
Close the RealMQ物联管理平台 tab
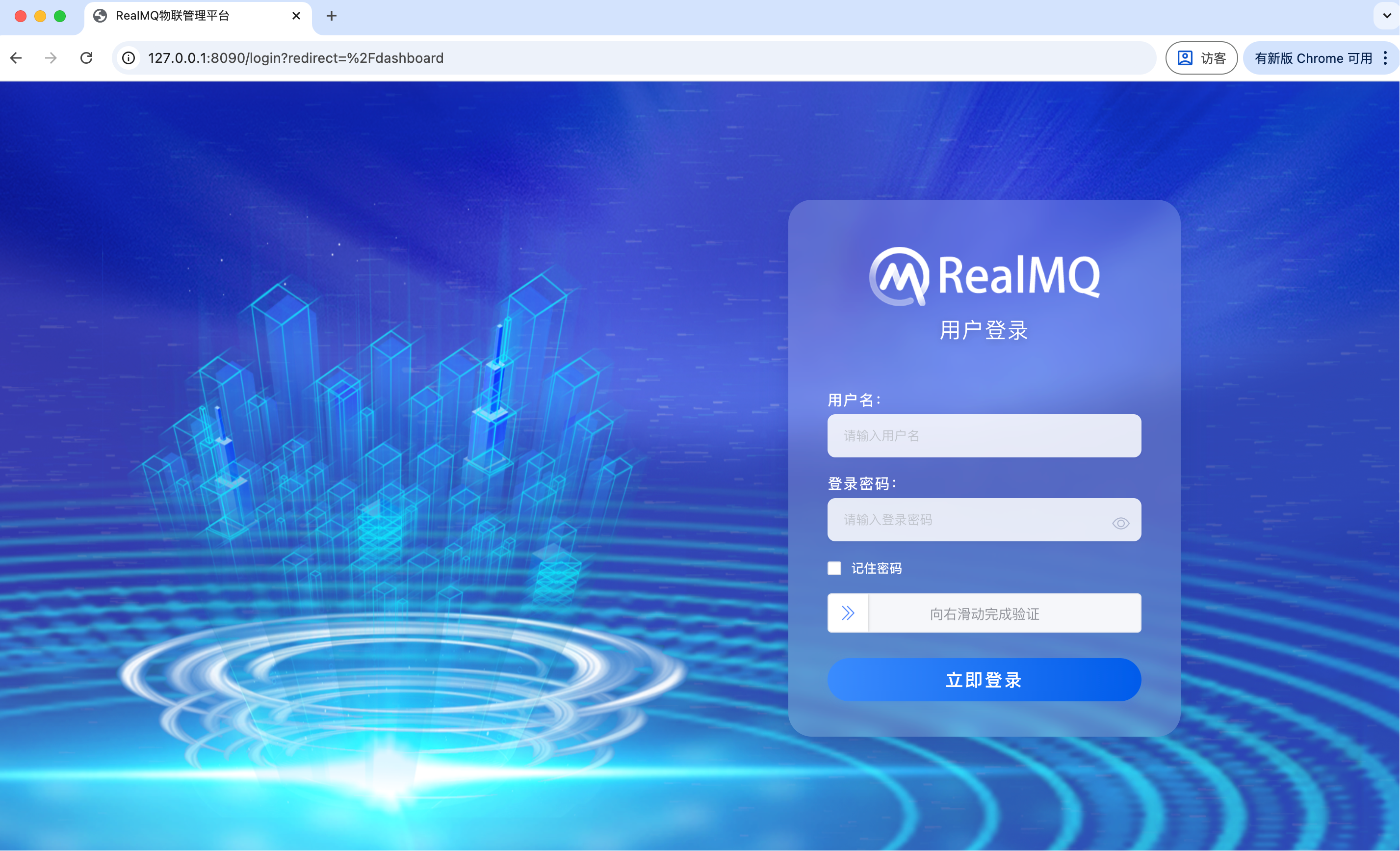[x=296, y=16]
